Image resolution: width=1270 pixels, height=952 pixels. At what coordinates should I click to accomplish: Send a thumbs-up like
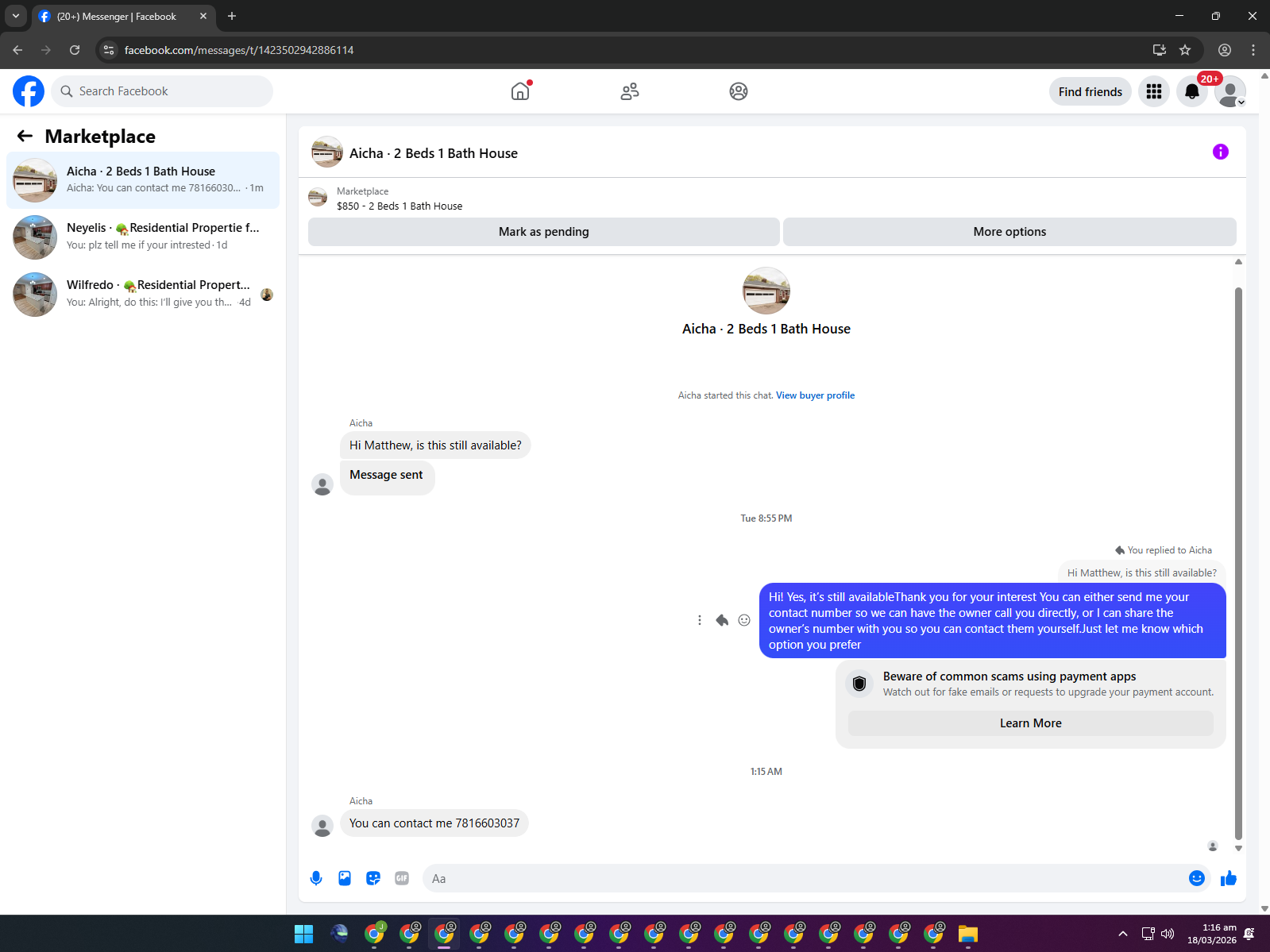(x=1229, y=878)
